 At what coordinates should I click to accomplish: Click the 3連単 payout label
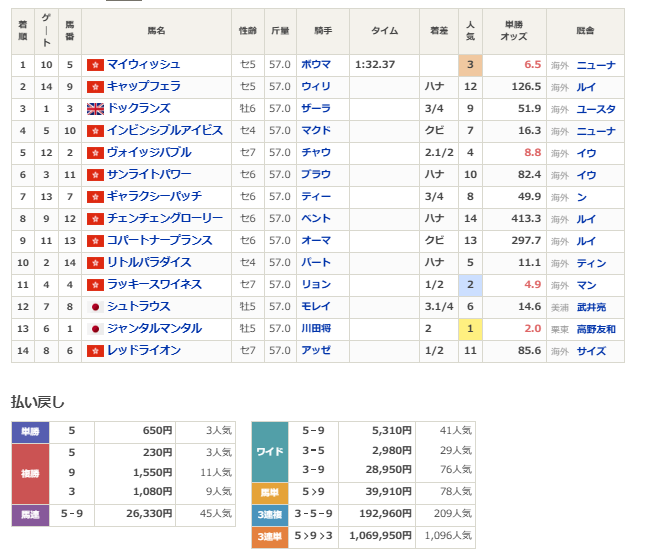point(269,536)
